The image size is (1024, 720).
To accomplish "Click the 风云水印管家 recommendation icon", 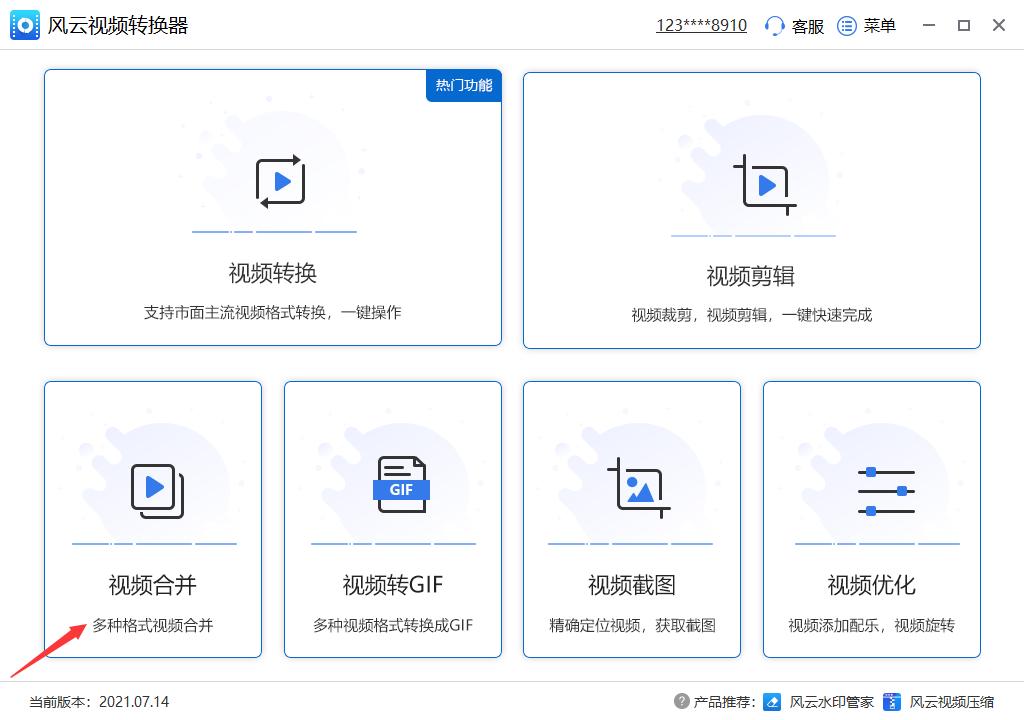I will 771,702.
